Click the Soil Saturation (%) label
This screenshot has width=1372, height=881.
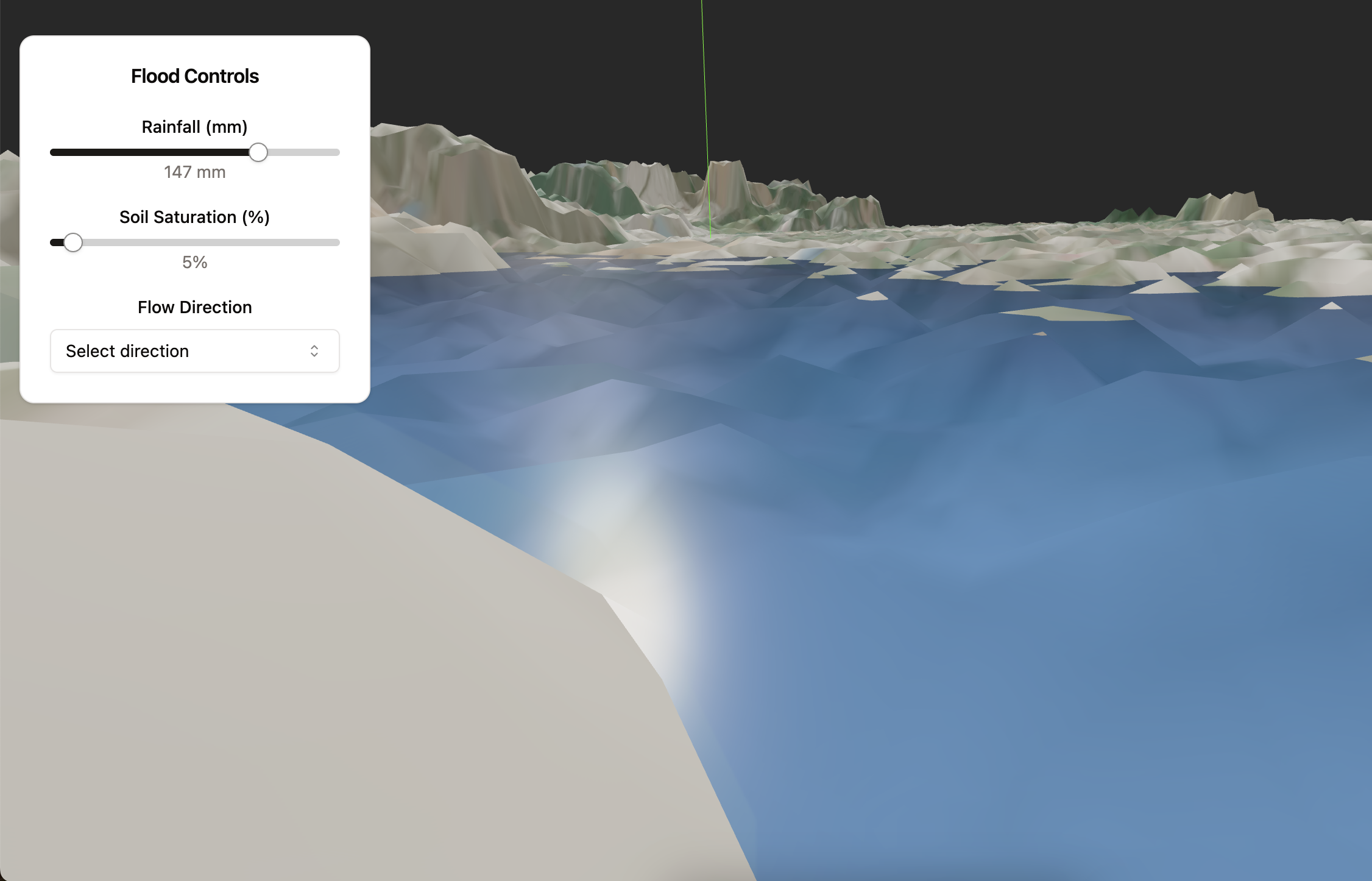pos(194,217)
